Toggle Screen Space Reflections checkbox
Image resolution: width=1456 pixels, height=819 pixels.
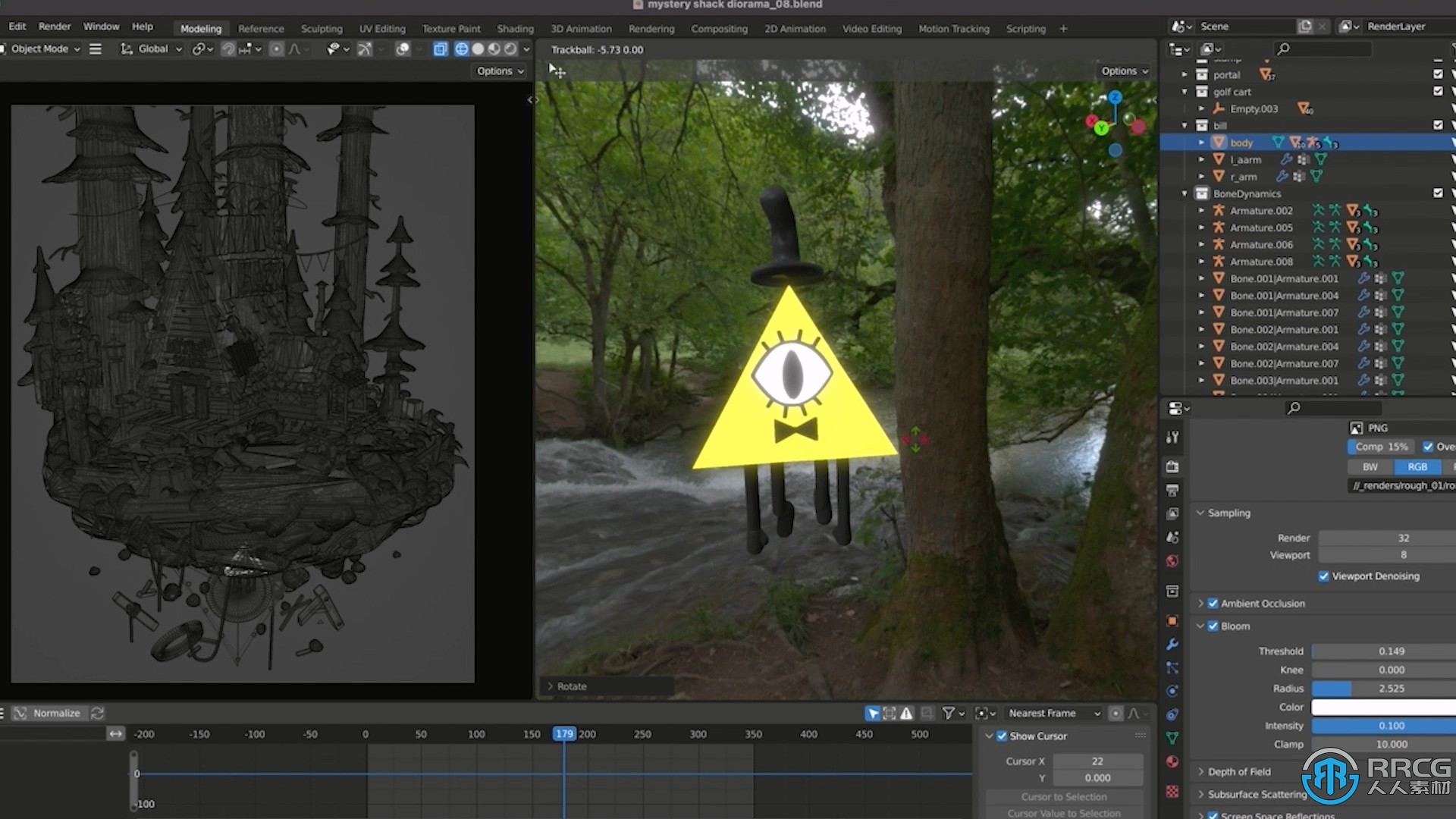(1213, 816)
